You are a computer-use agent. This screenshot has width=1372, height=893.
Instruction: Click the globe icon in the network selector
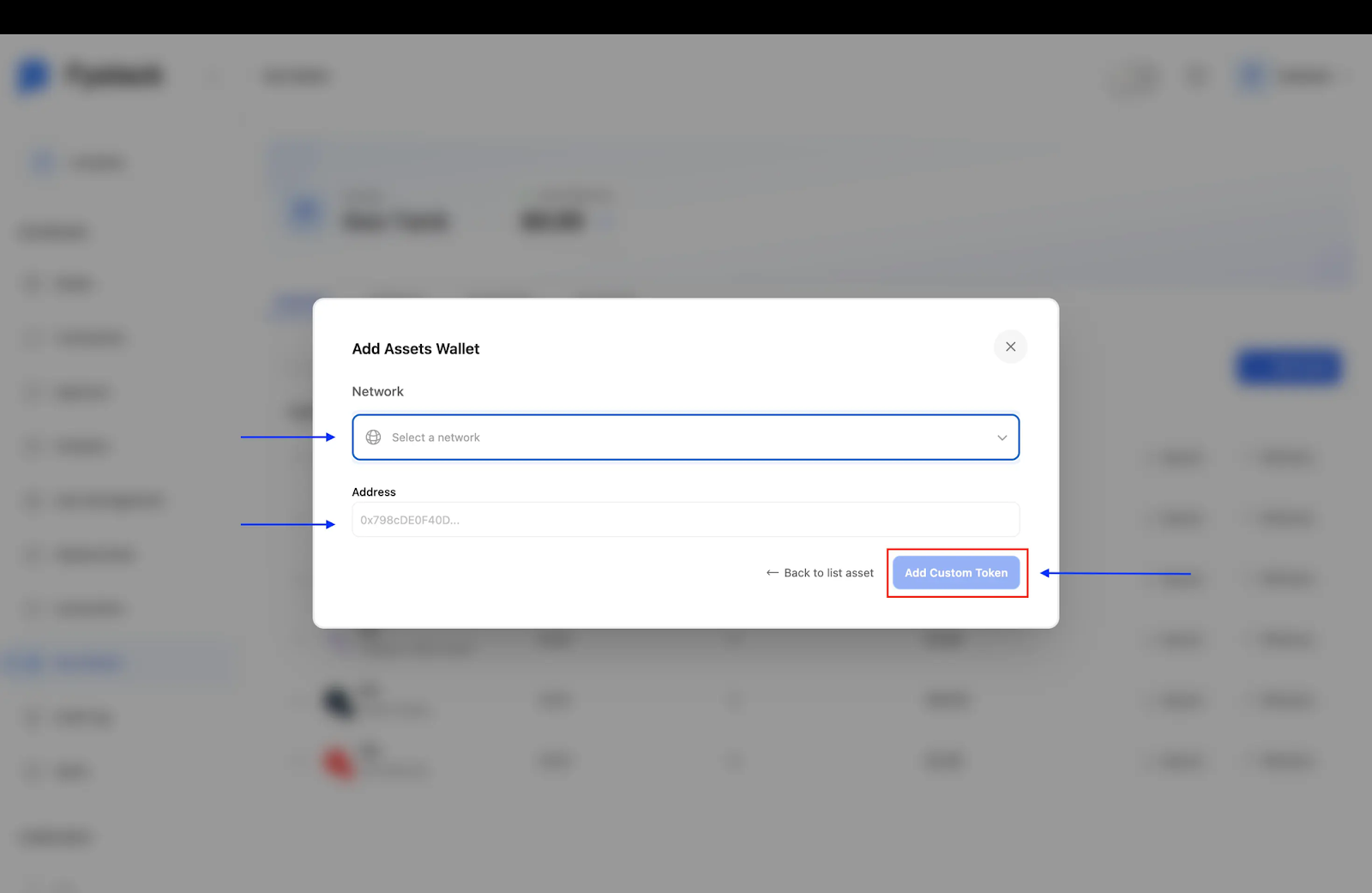pyautogui.click(x=374, y=437)
